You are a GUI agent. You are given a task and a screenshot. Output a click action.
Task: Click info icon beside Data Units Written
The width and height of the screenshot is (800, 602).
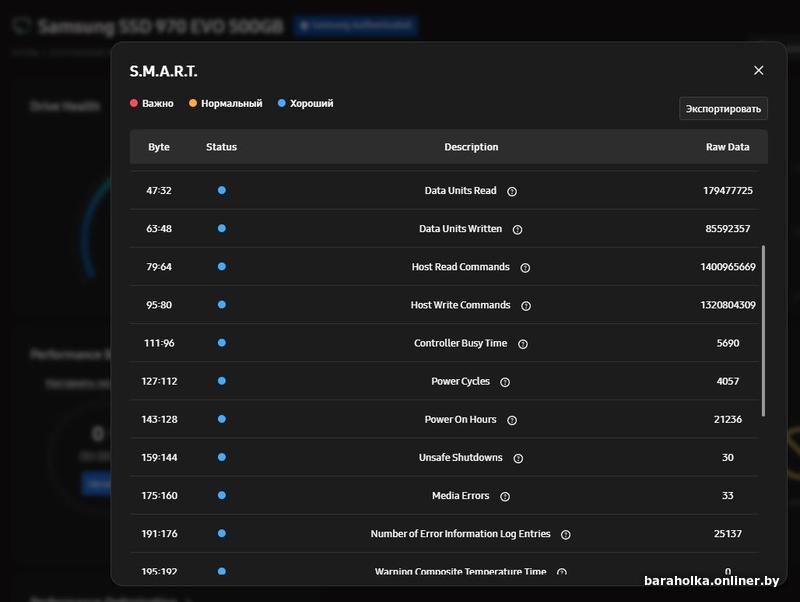point(517,229)
